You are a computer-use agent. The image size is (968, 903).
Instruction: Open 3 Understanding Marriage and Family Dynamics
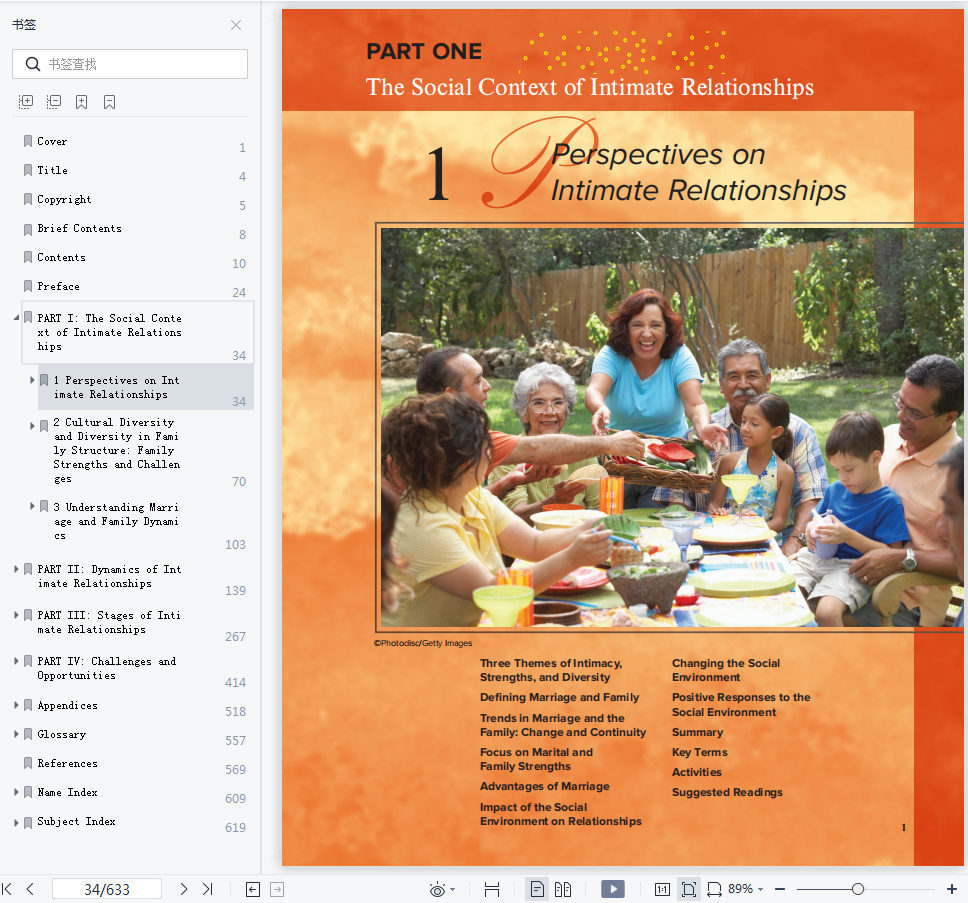click(x=116, y=522)
